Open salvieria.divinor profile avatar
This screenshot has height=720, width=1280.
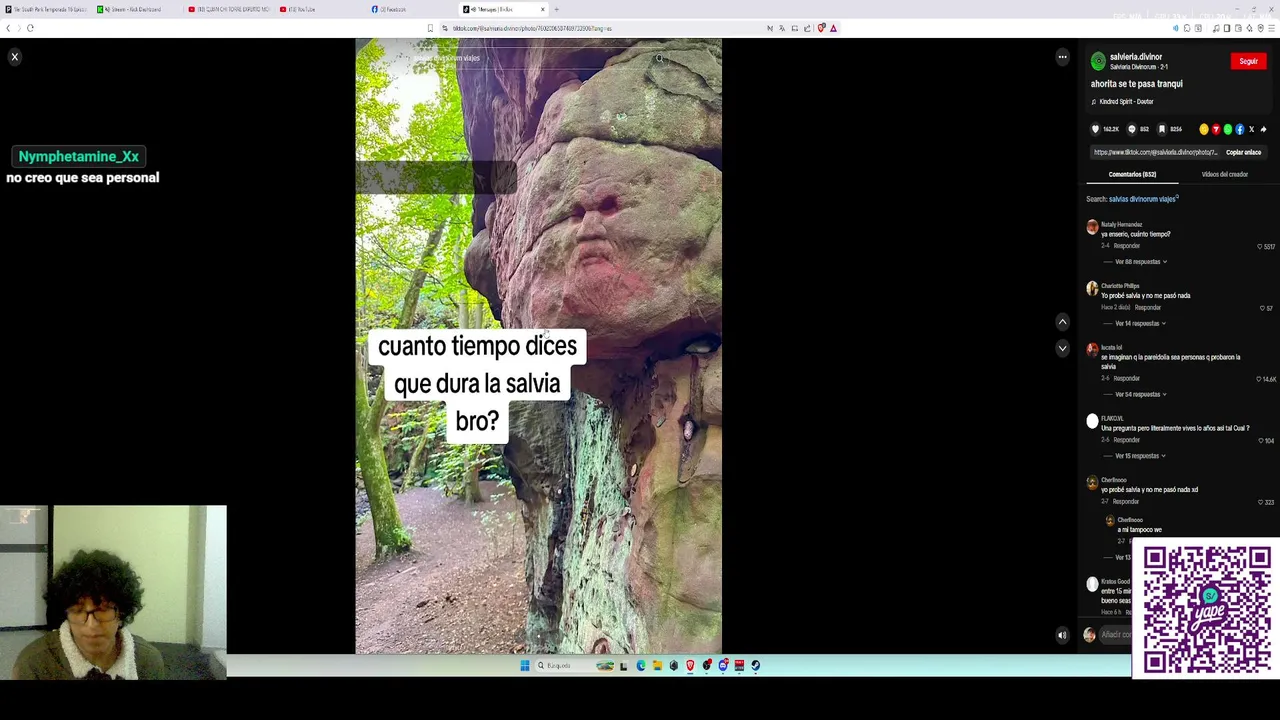tap(1098, 61)
